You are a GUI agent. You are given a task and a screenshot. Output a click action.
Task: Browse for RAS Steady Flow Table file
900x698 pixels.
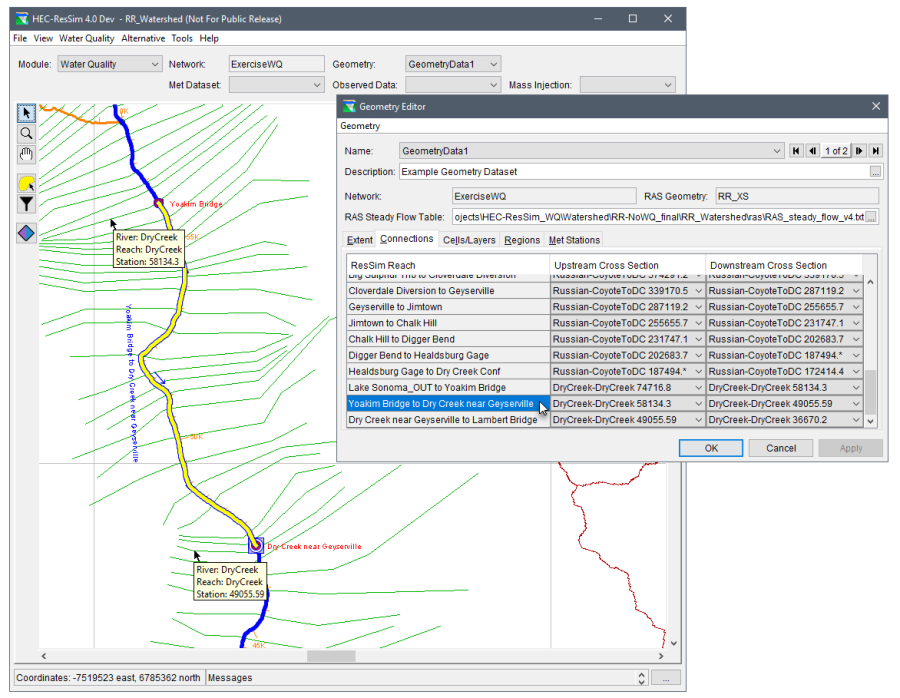(x=871, y=217)
